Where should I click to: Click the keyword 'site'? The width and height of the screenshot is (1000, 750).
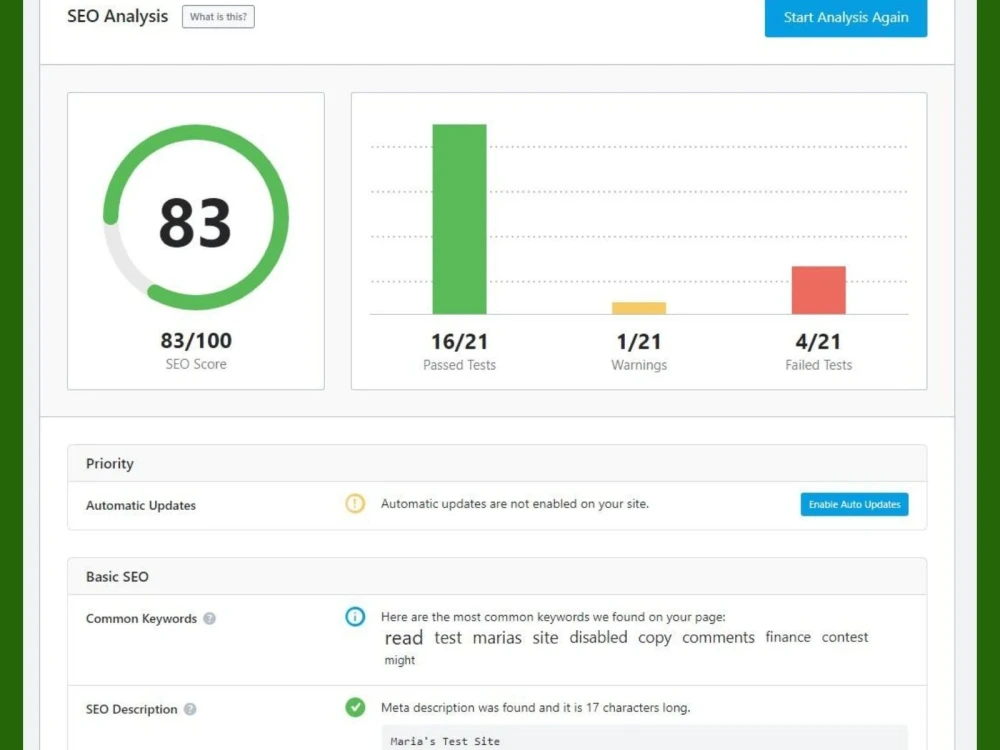tap(545, 638)
